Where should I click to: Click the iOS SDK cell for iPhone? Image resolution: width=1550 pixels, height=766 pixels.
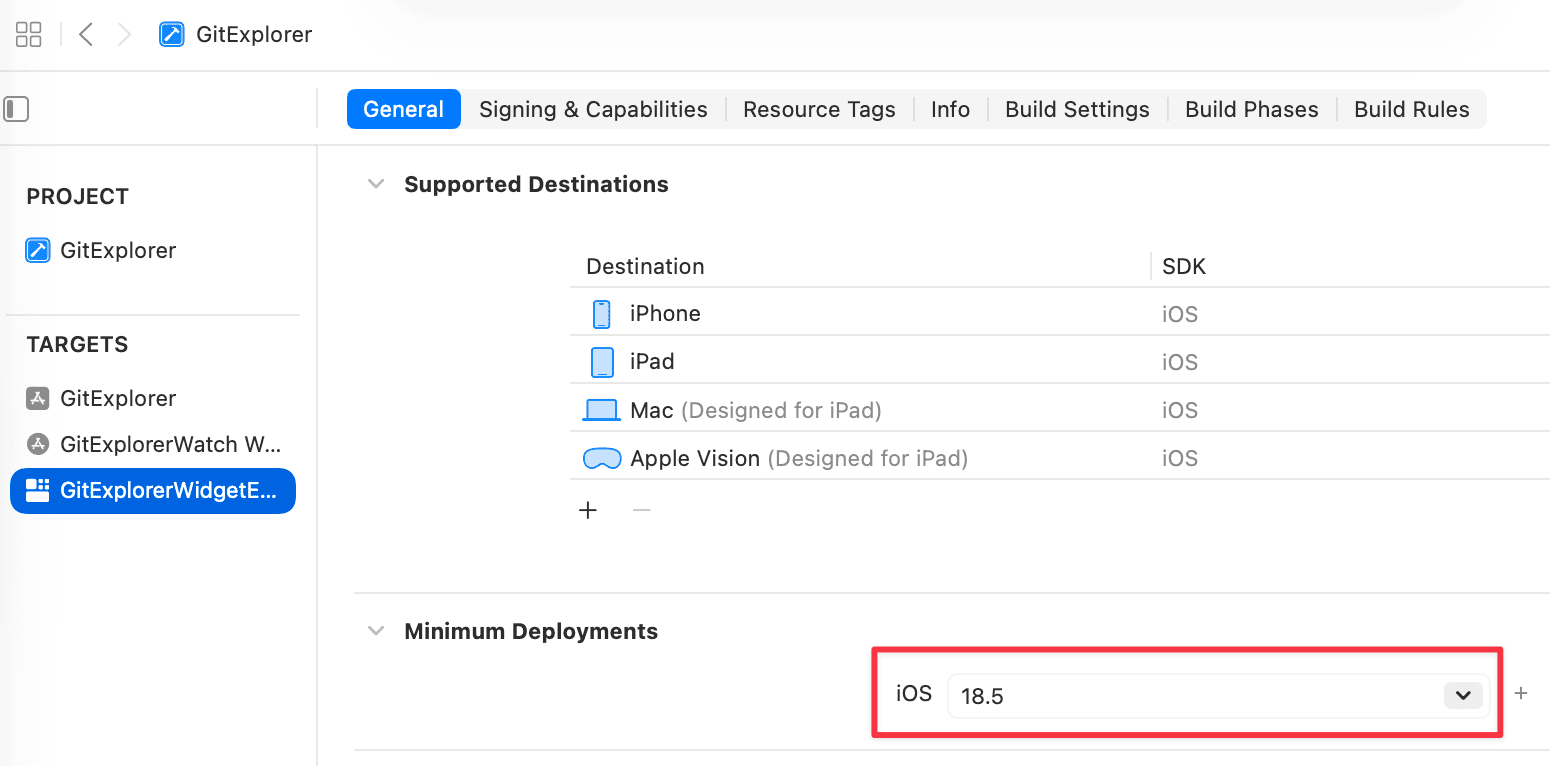pyautogui.click(x=1180, y=314)
